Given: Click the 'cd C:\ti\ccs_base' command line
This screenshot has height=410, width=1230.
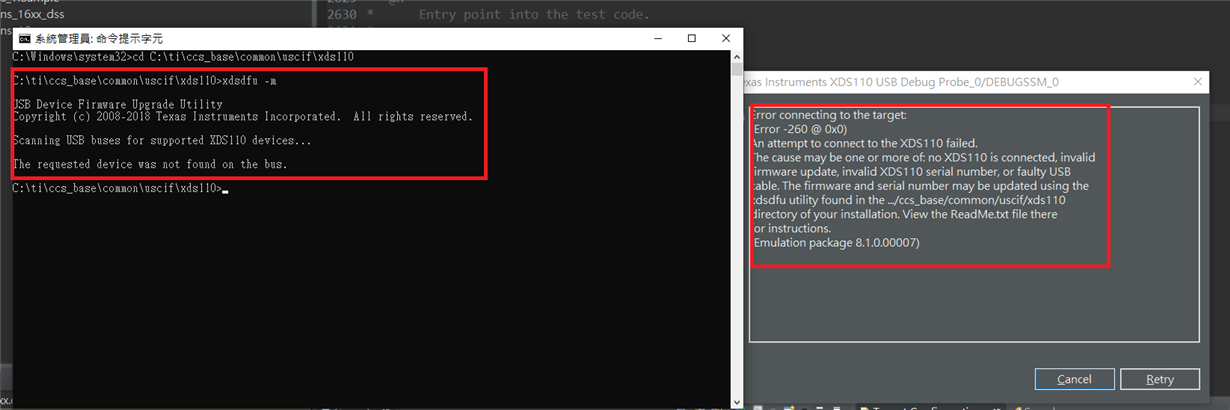Looking at the screenshot, I should 183,57.
